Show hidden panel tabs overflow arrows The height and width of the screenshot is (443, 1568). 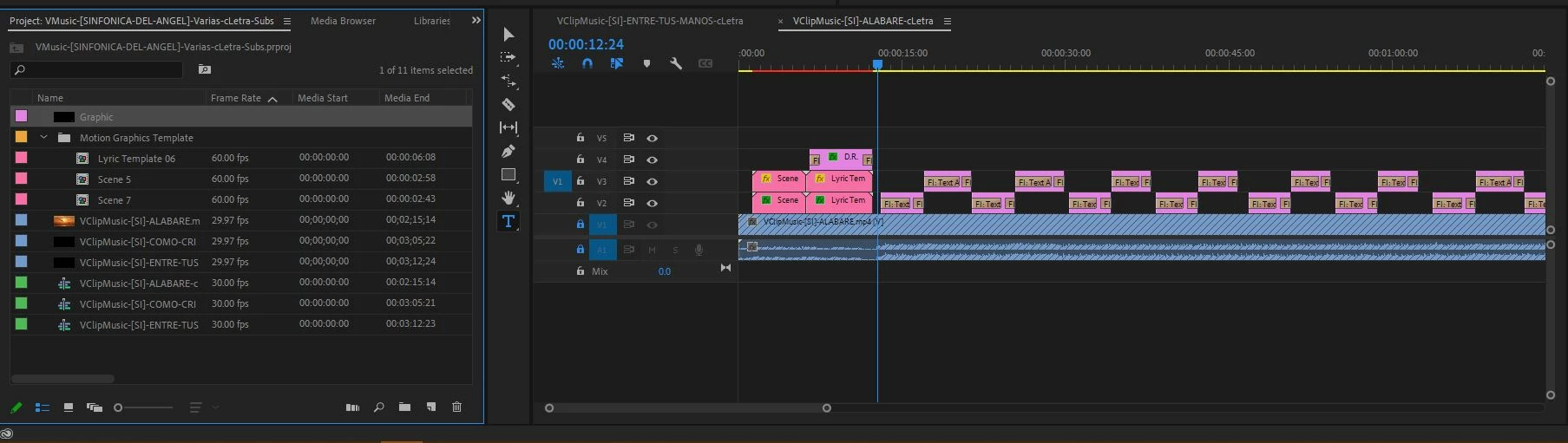tap(476, 20)
